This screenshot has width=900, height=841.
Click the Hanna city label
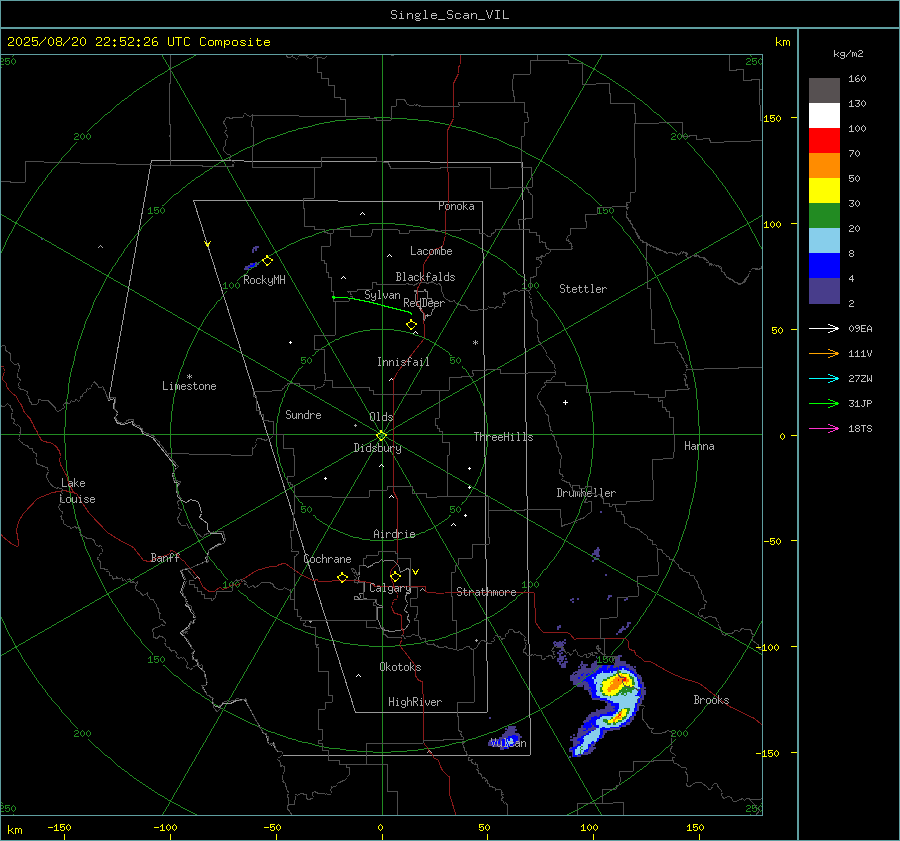click(699, 446)
